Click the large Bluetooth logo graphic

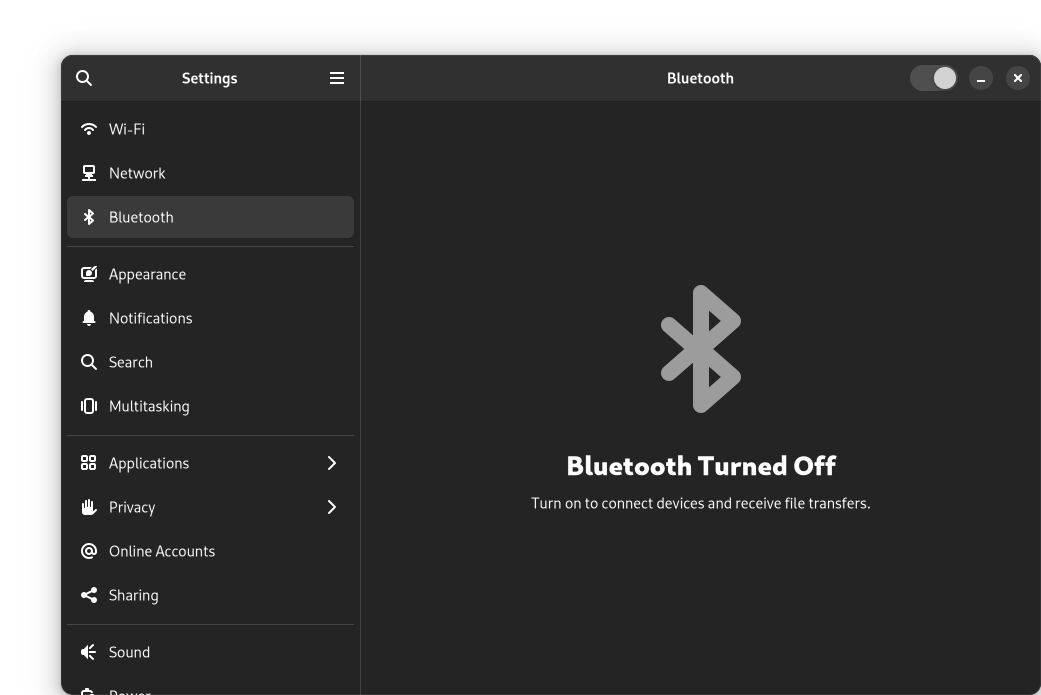pyautogui.click(x=700, y=348)
